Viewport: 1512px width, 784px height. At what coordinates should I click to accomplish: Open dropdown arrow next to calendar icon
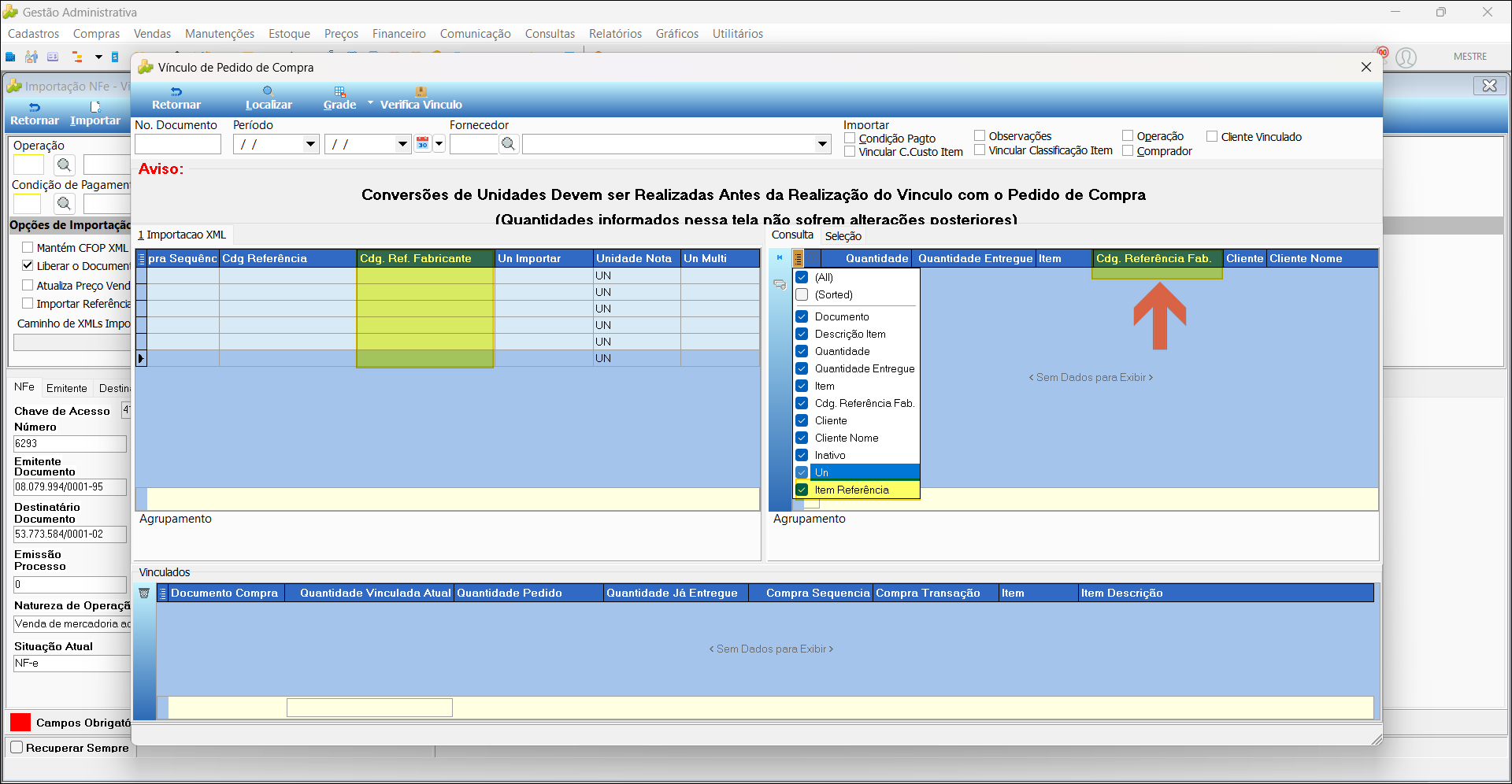[439, 144]
